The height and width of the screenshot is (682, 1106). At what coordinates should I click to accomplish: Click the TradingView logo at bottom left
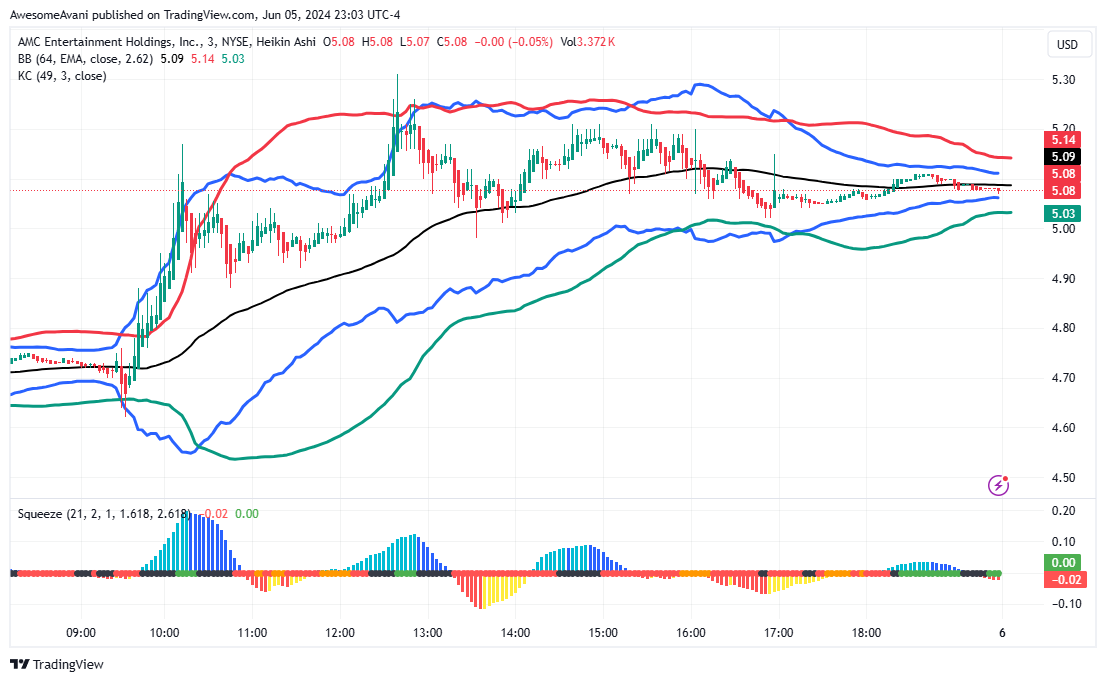pos(57,664)
